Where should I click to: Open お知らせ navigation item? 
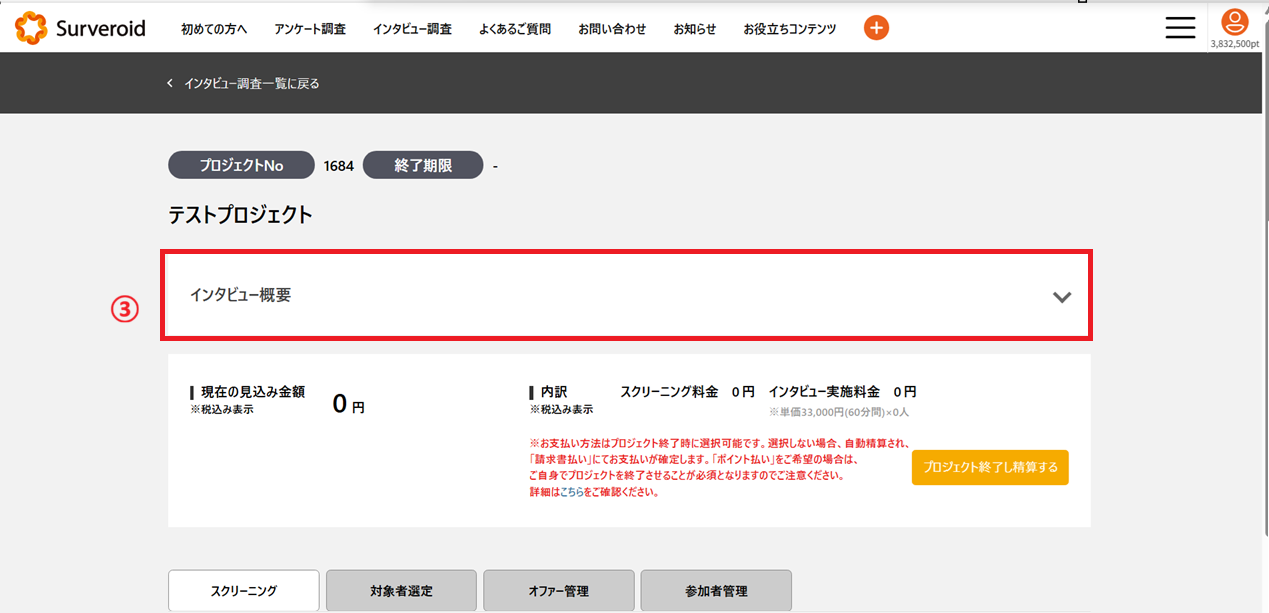click(695, 29)
